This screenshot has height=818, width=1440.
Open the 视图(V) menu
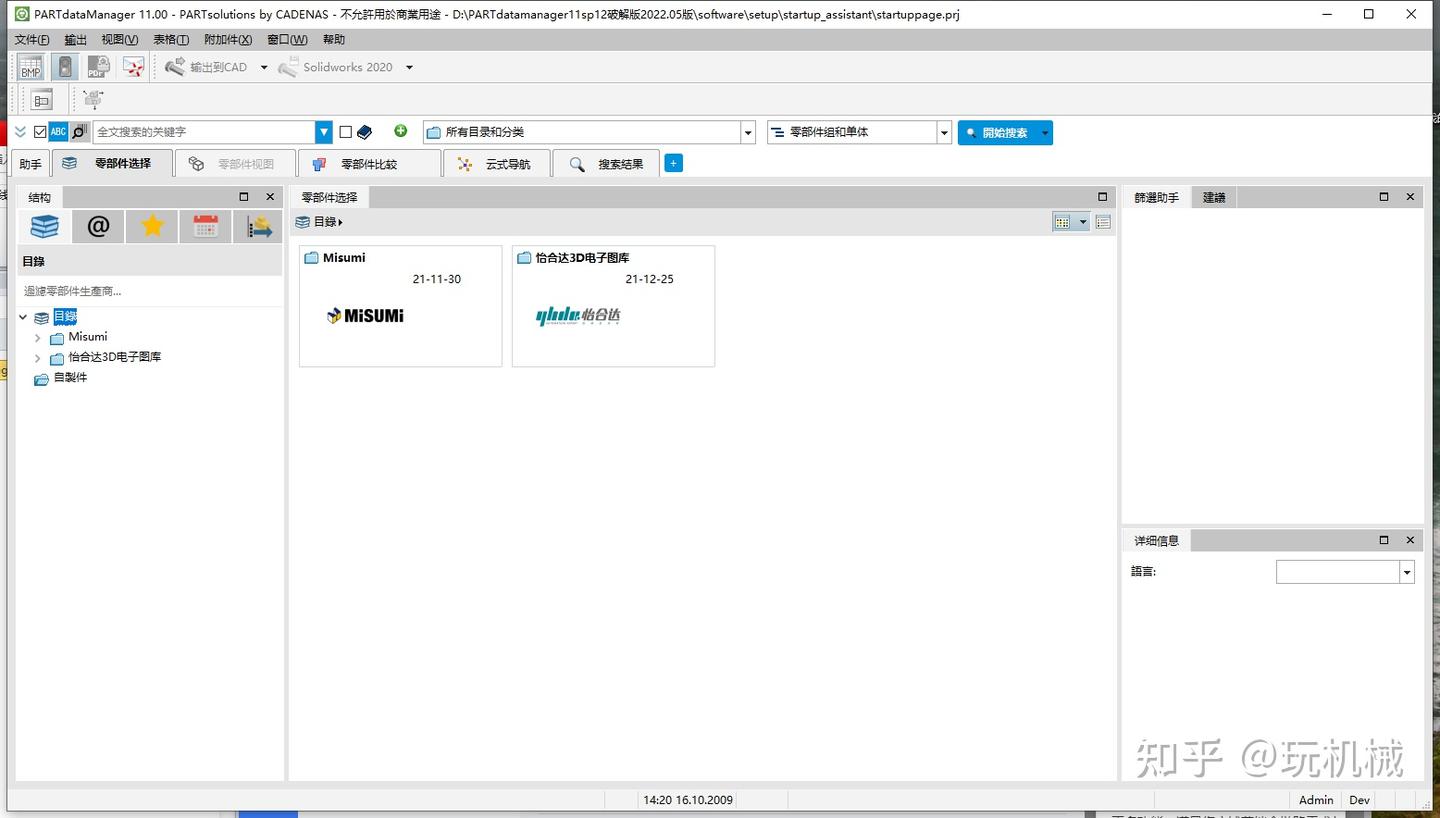(120, 40)
